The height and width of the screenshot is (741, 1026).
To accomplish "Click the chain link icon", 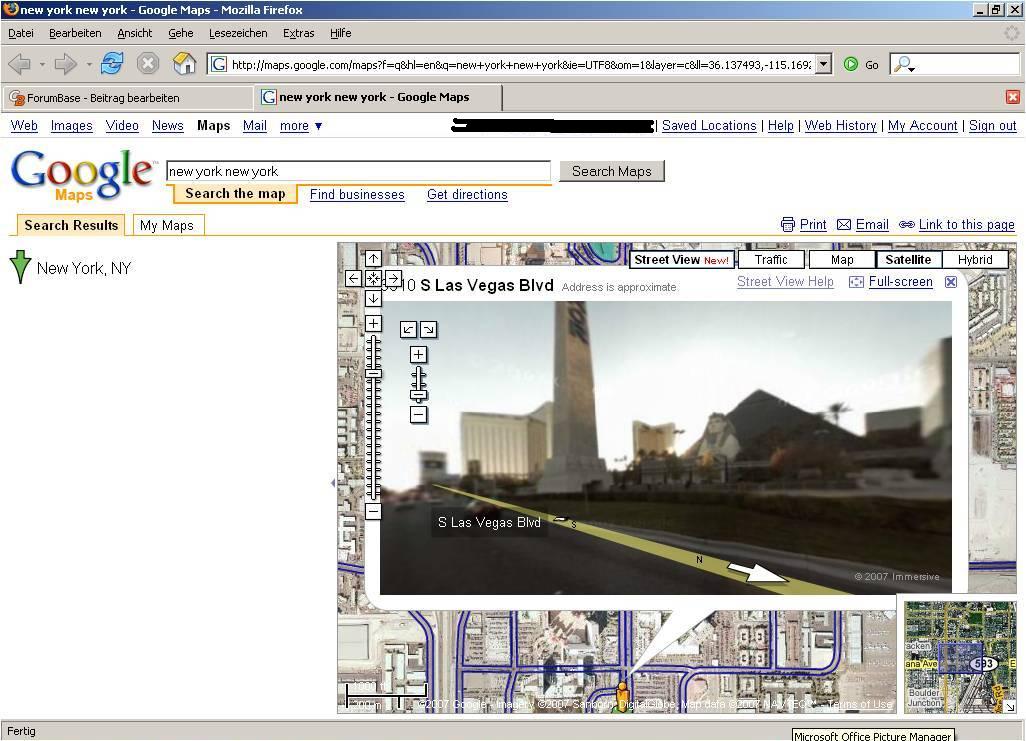I will (906, 225).
